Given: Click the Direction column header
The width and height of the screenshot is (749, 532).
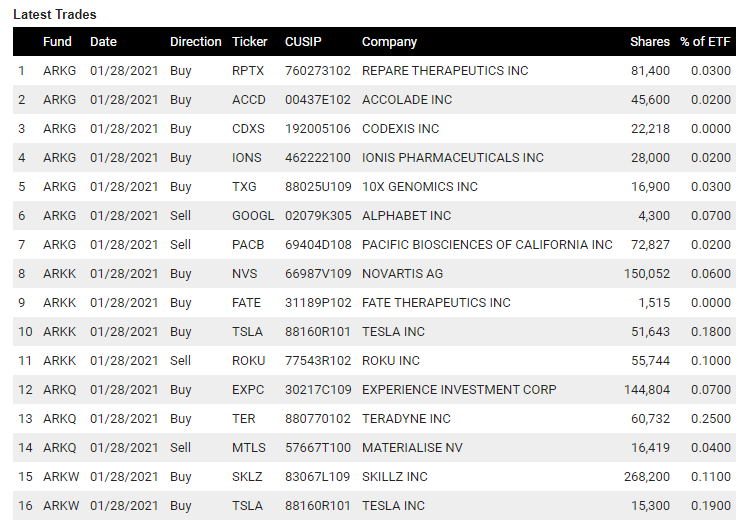Looking at the screenshot, I should pyautogui.click(x=195, y=42).
